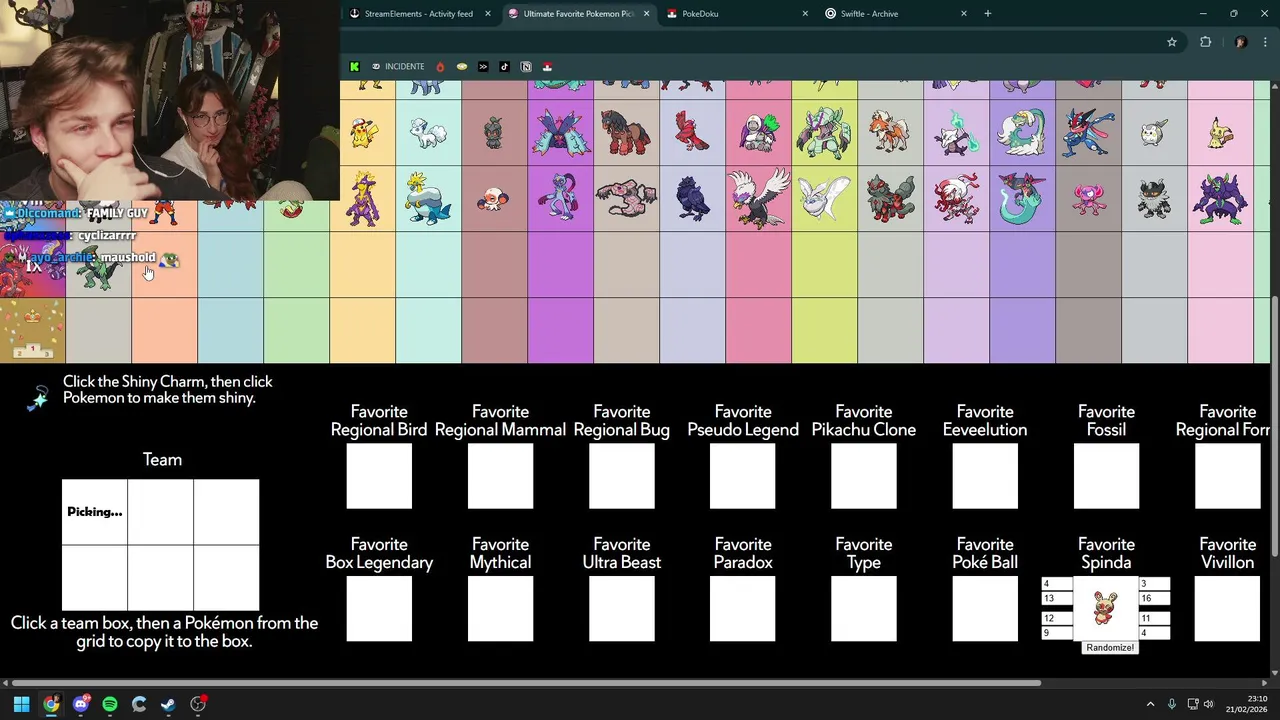Select Mudsdale from the grid
Screen dimensions: 1280x720
(x=626, y=132)
